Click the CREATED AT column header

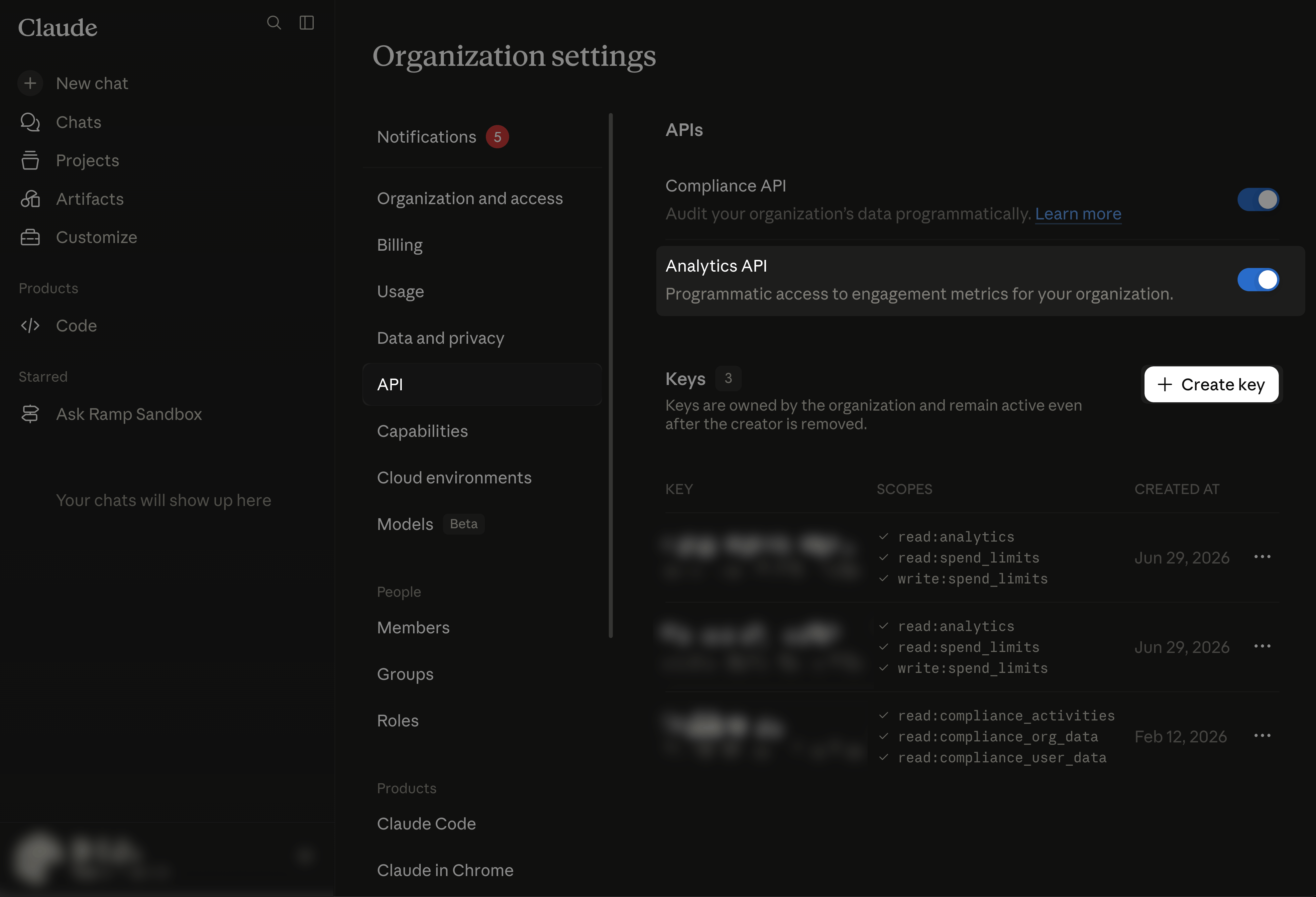(x=1177, y=489)
